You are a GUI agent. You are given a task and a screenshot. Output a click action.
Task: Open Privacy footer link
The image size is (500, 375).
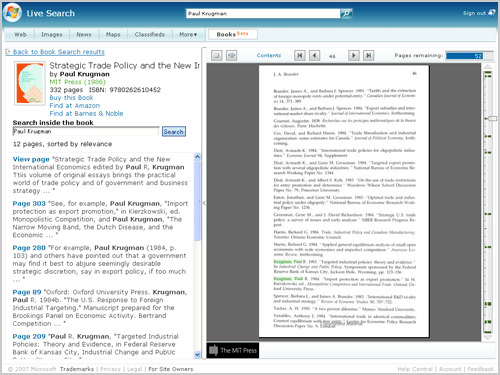110,369
